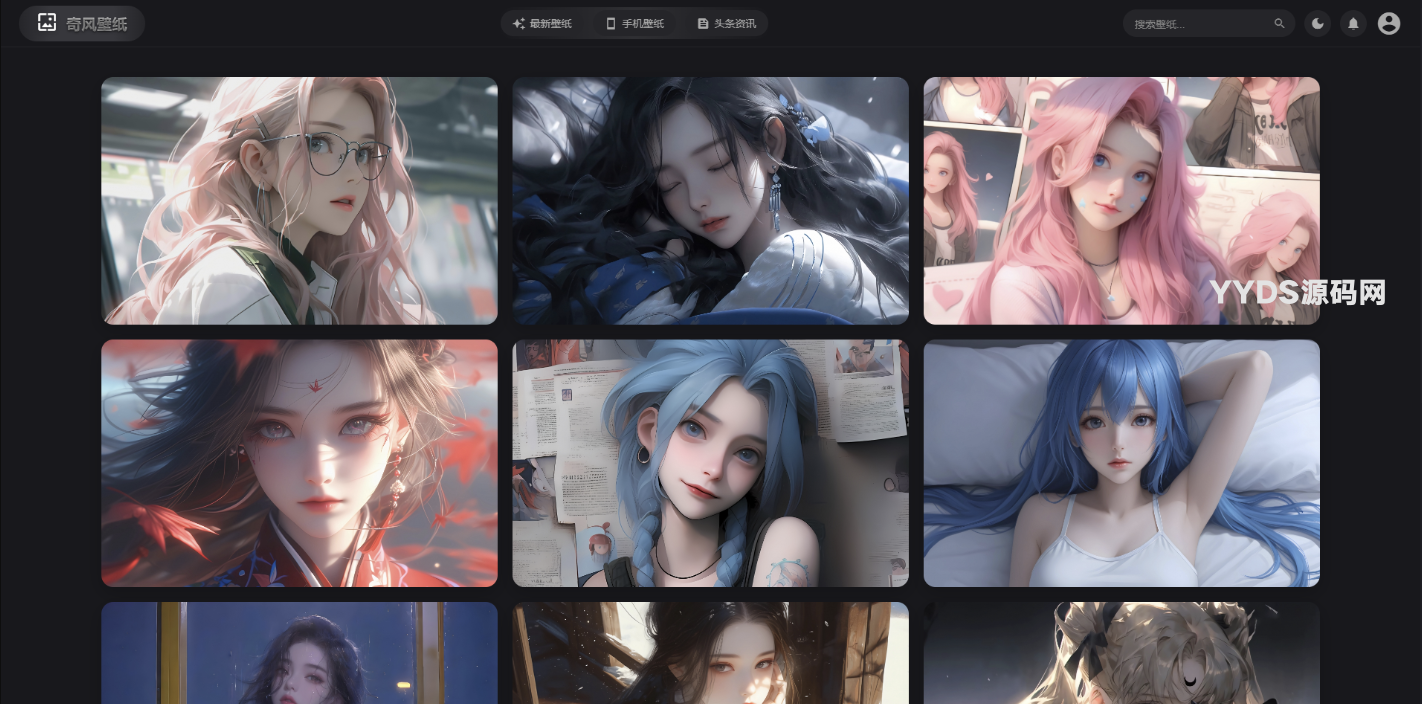Open user account avatar icon
Image resolution: width=1422 pixels, height=704 pixels.
pos(1388,24)
